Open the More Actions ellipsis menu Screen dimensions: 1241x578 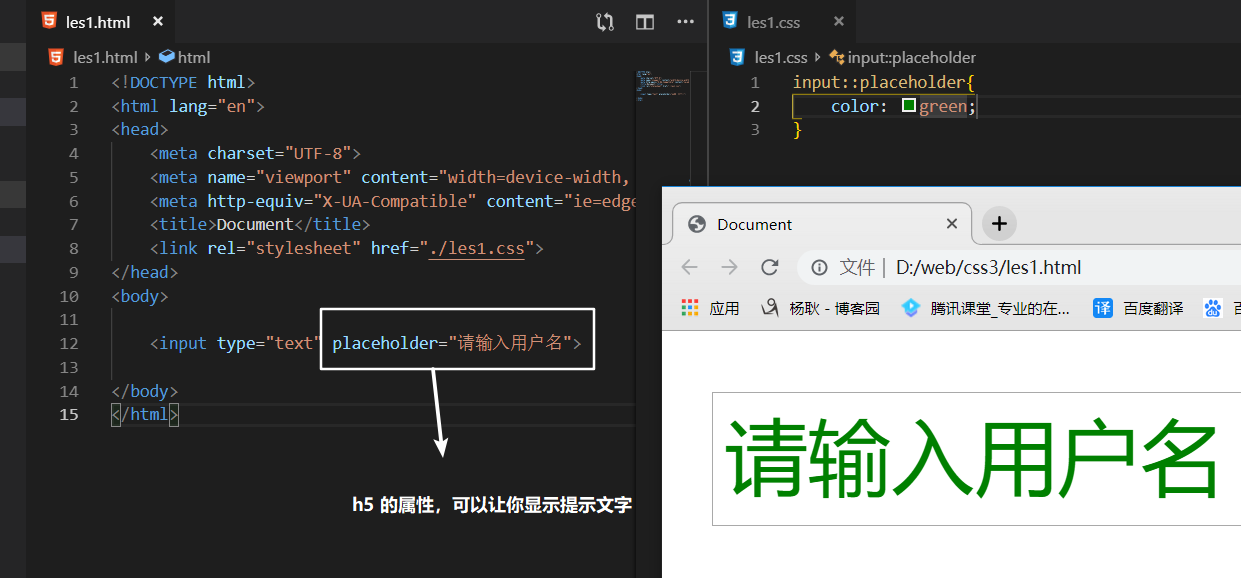pos(685,22)
